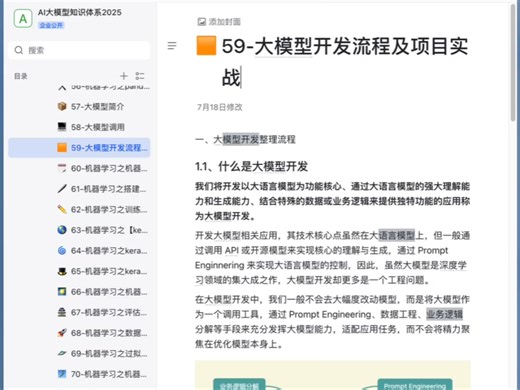This screenshot has width=520, height=390.
Task: Click the heading 一、大模型开发整理流程
Action: tap(245, 139)
